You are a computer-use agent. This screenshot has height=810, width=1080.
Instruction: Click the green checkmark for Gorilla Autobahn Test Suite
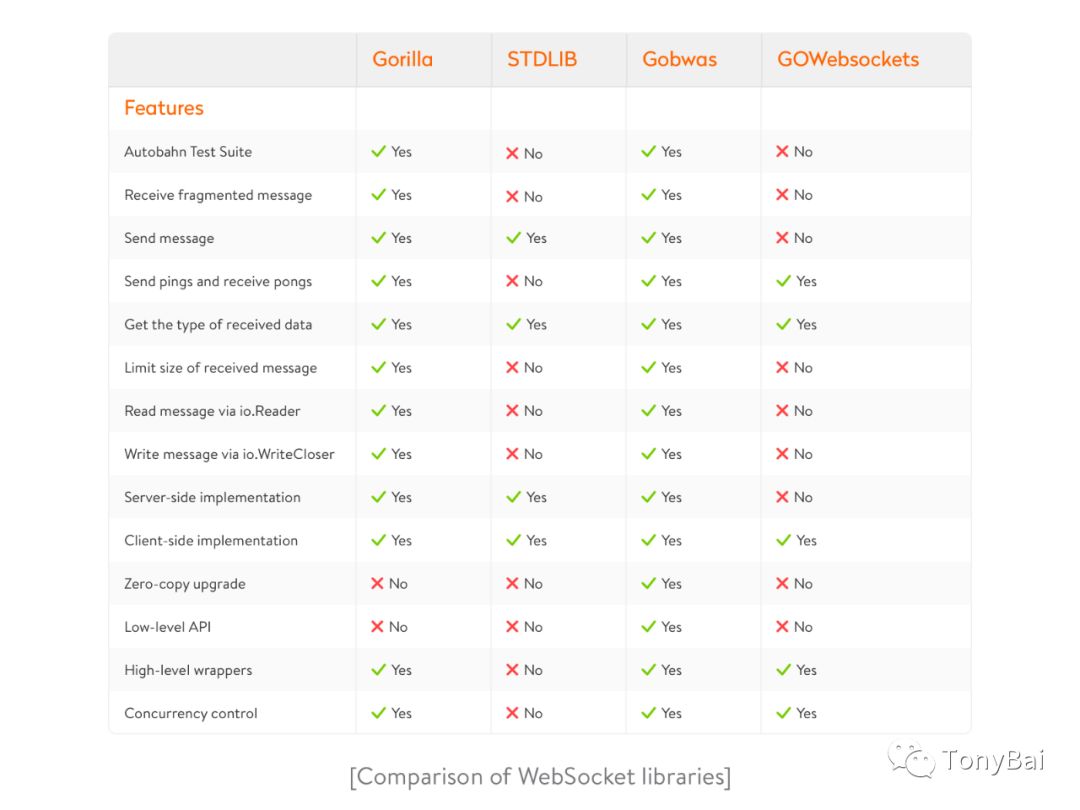pyautogui.click(x=378, y=152)
